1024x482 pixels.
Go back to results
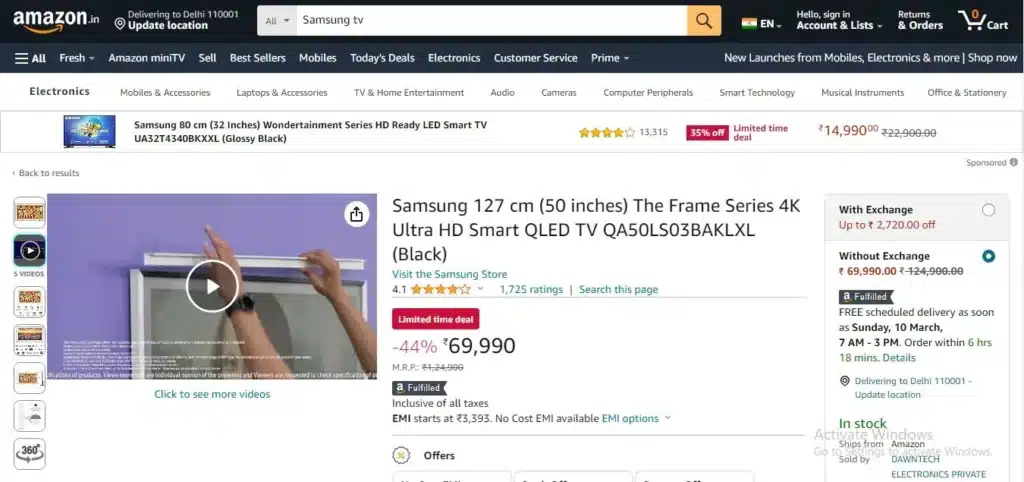46,173
